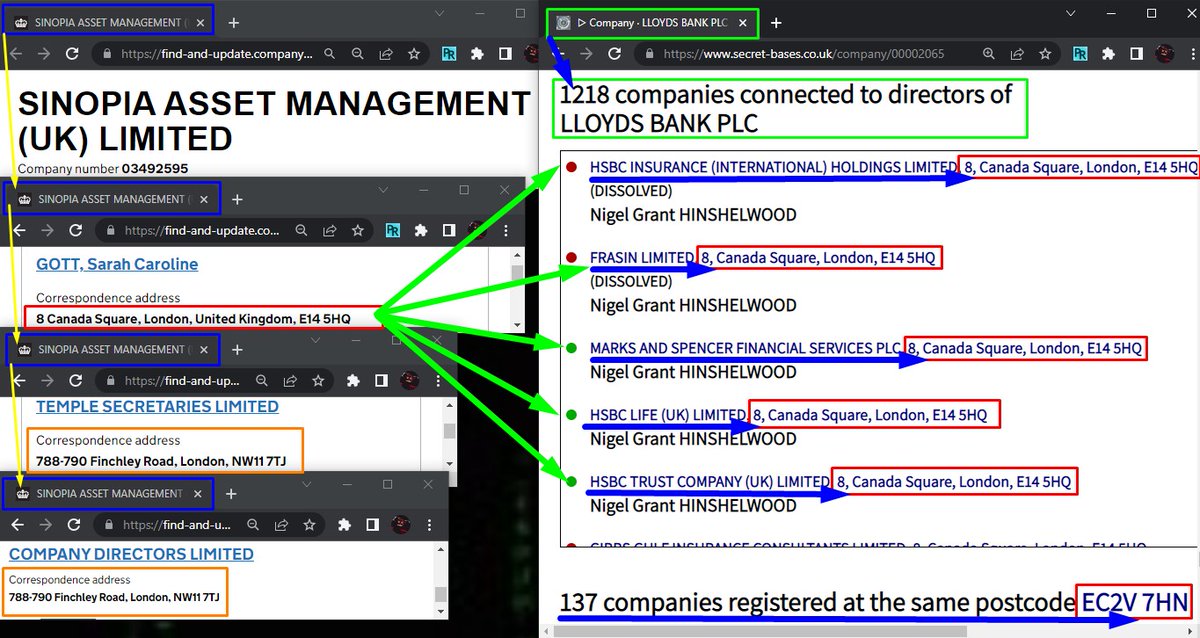The image size is (1200, 638).
Task: Expand the tab search chevron in the GOTT window
Action: [x=385, y=189]
